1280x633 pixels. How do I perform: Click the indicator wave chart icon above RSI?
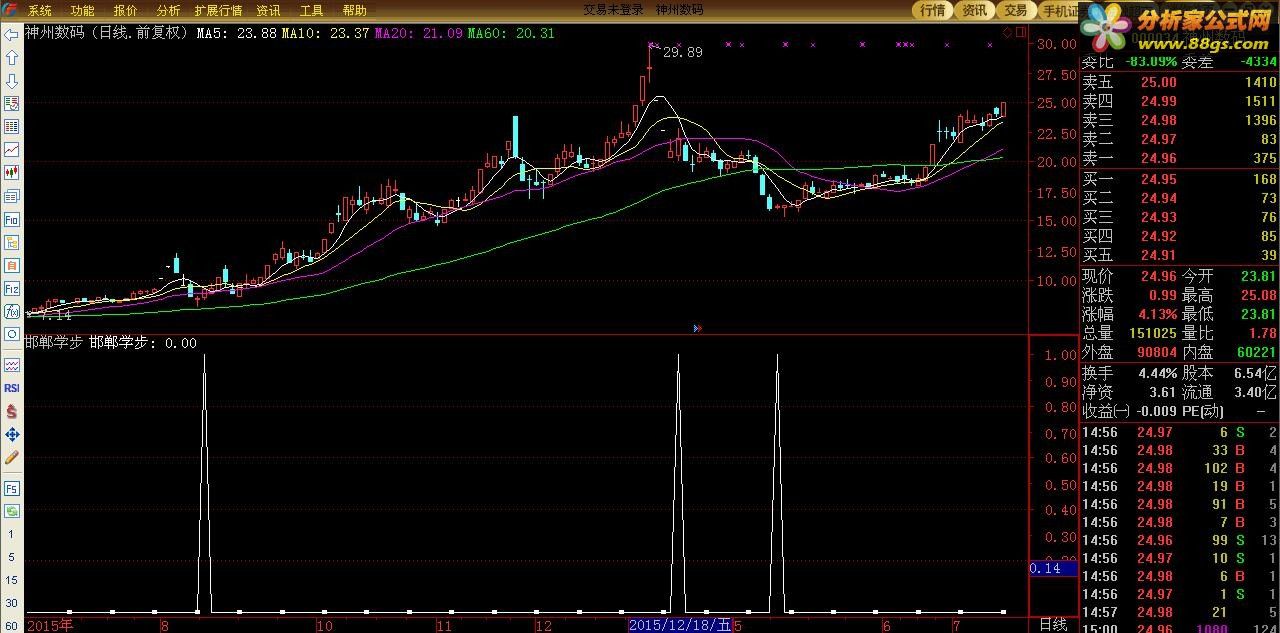pos(12,365)
